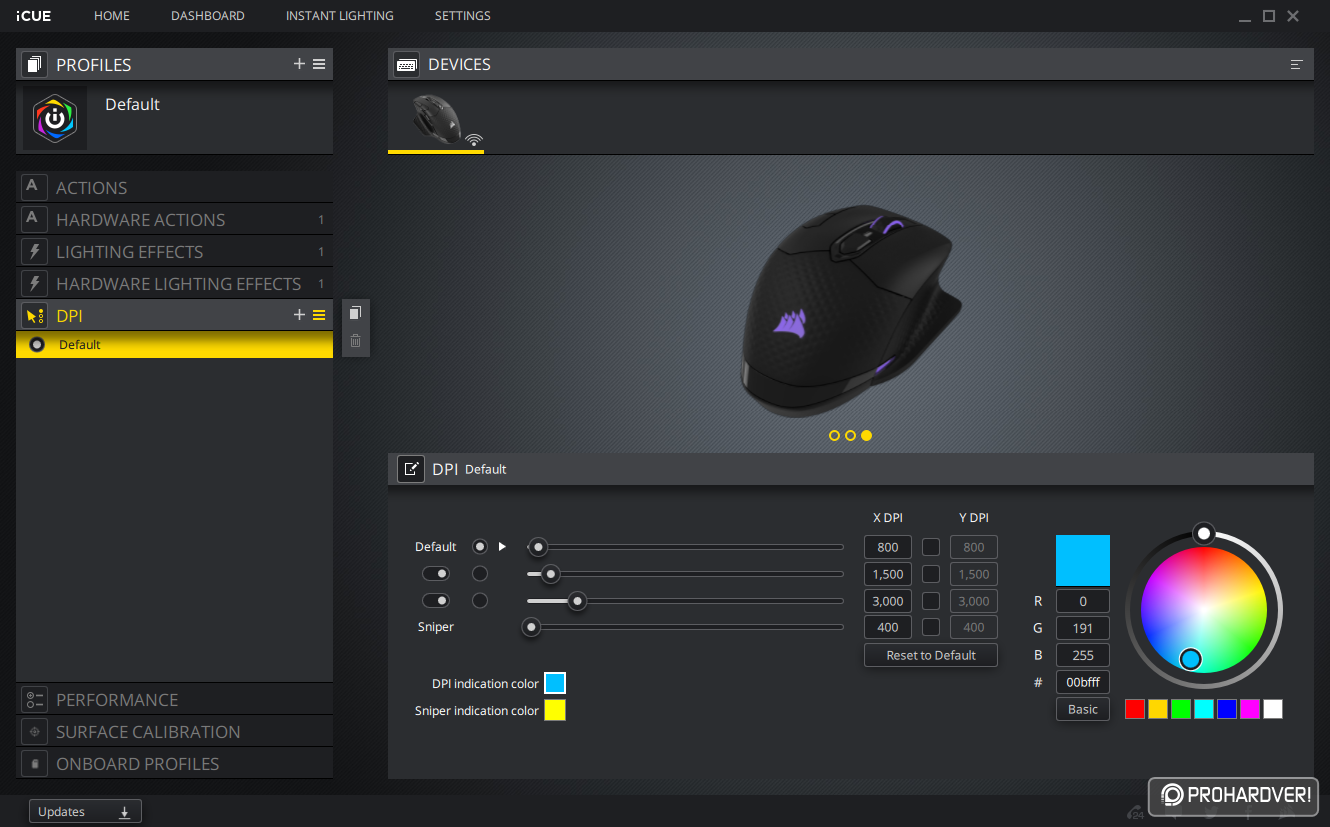Click the Updates button
The height and width of the screenshot is (827, 1330).
click(85, 811)
